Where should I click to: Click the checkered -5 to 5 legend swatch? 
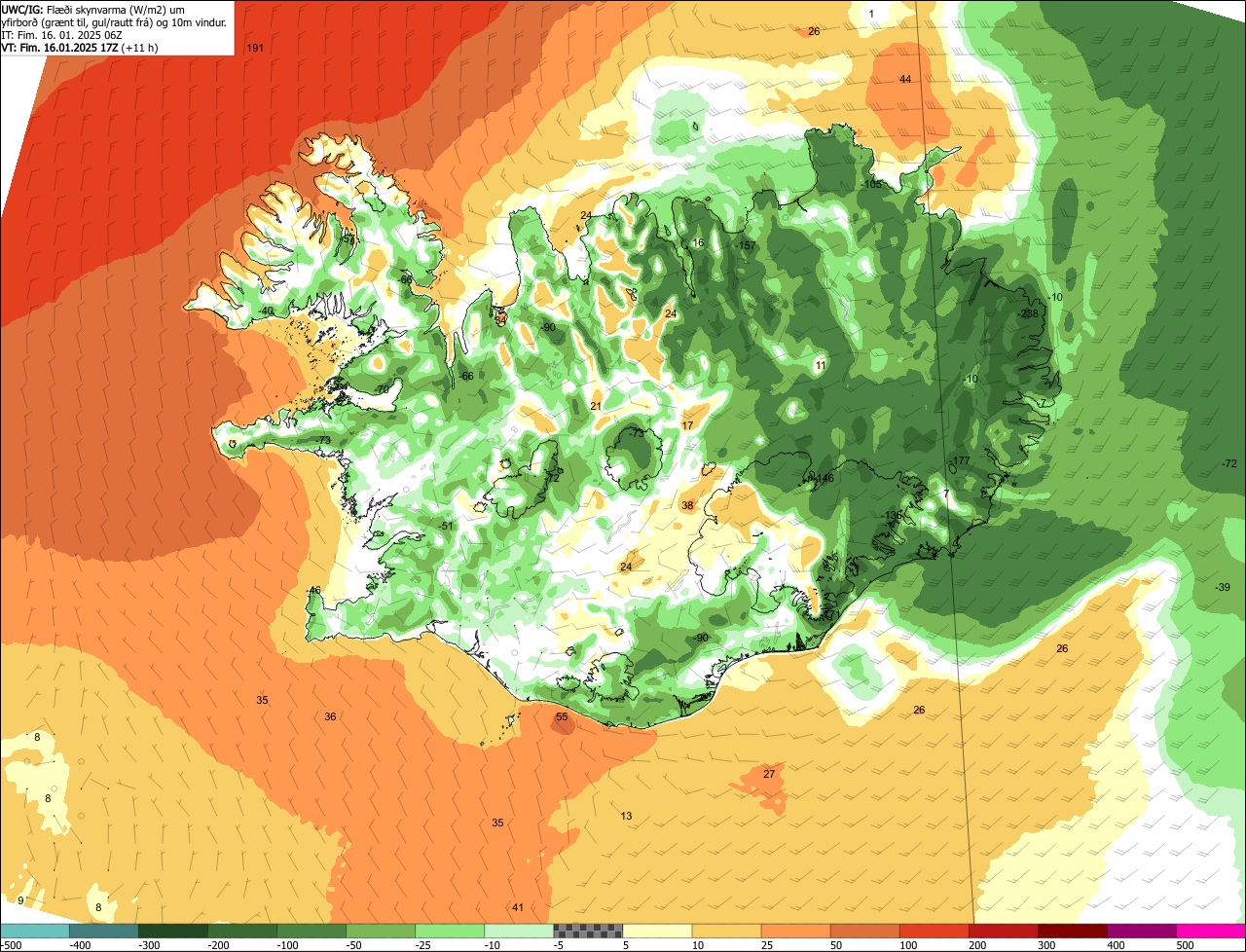[x=587, y=931]
